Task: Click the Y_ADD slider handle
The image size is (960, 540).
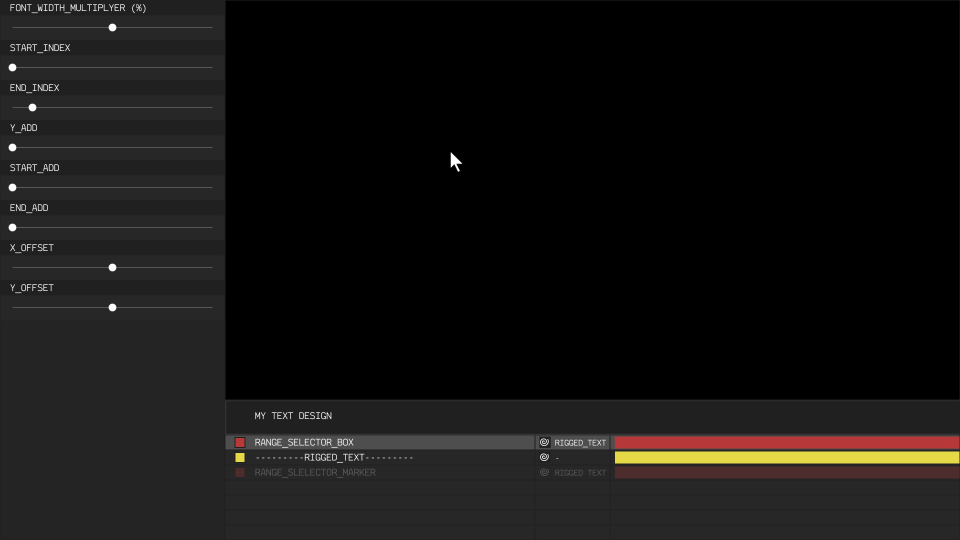Action: coord(12,148)
